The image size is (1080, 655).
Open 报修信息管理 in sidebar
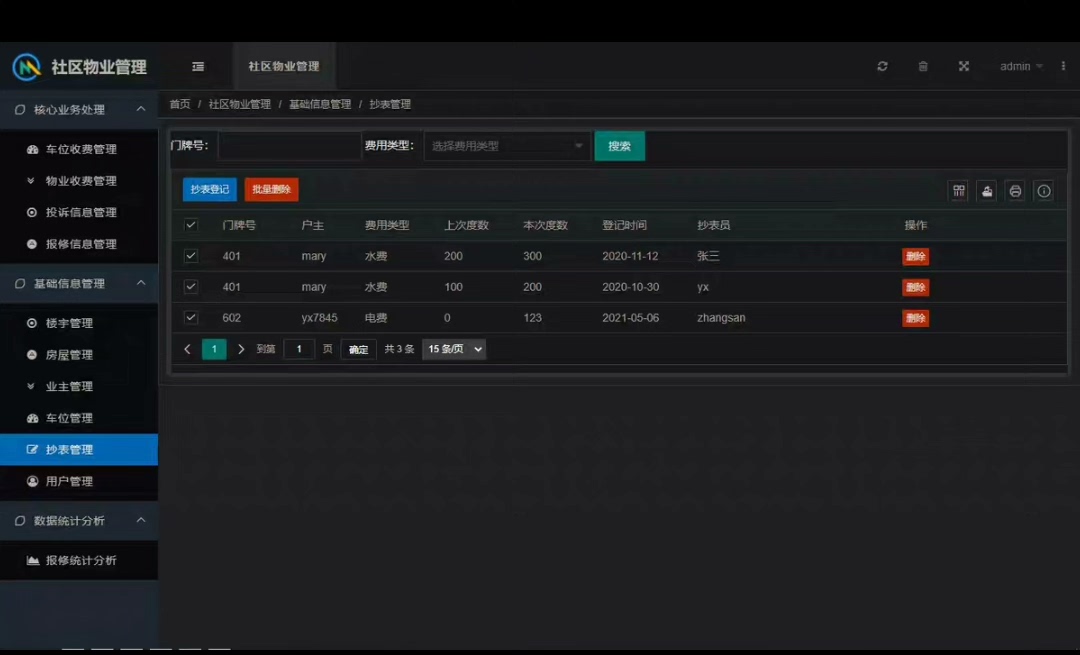(x=79, y=244)
